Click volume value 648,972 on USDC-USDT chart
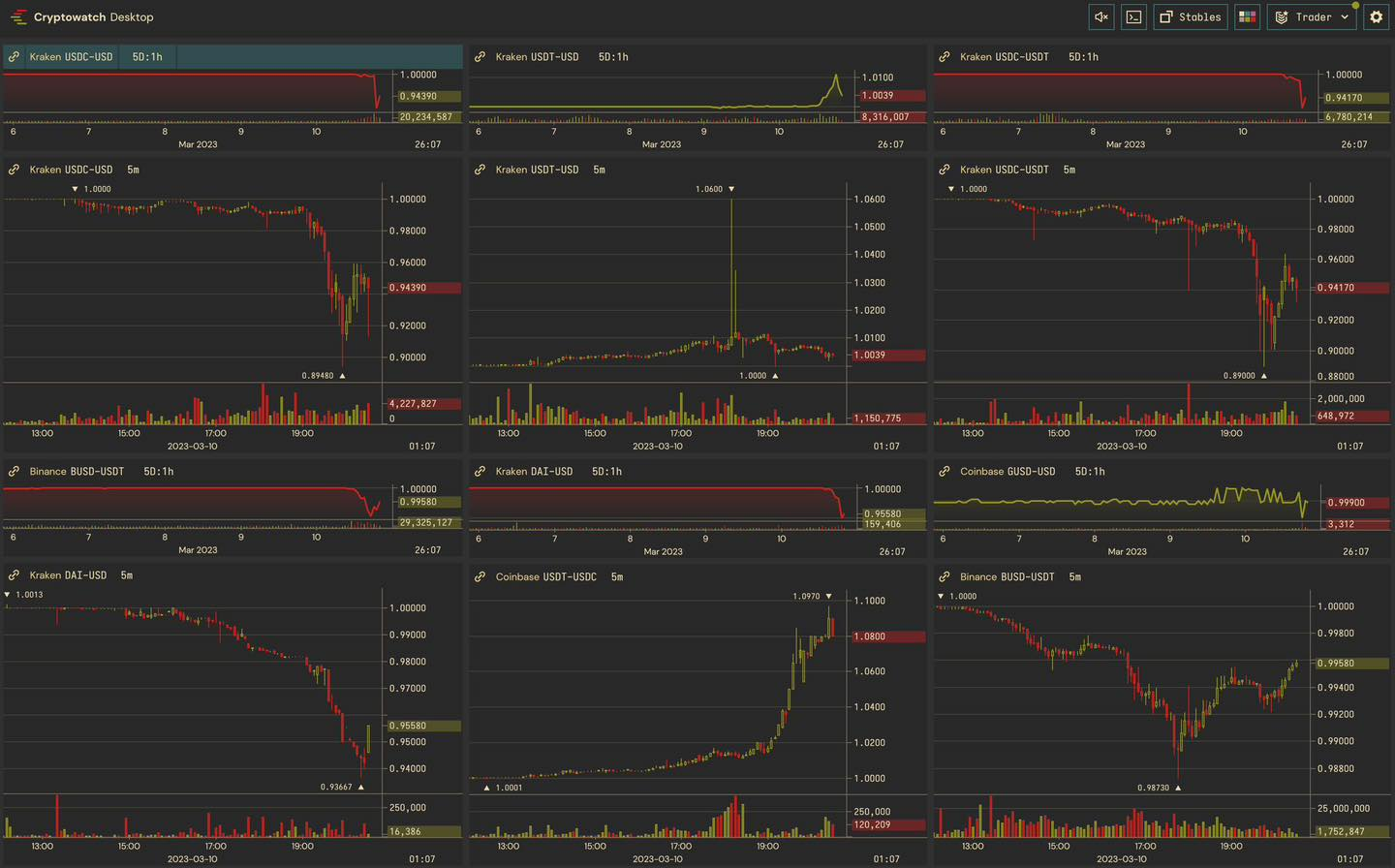This screenshot has height=868, width=1395. pos(1351,416)
